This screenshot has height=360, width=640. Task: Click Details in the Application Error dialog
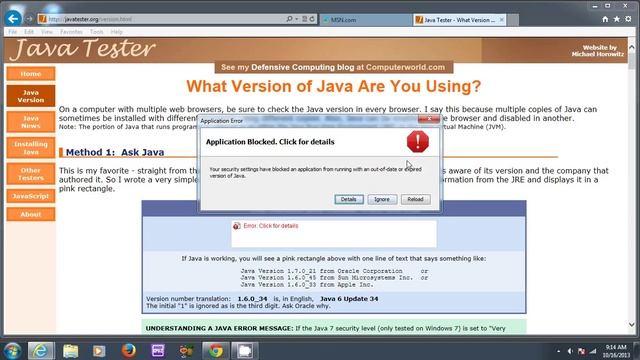(349, 199)
